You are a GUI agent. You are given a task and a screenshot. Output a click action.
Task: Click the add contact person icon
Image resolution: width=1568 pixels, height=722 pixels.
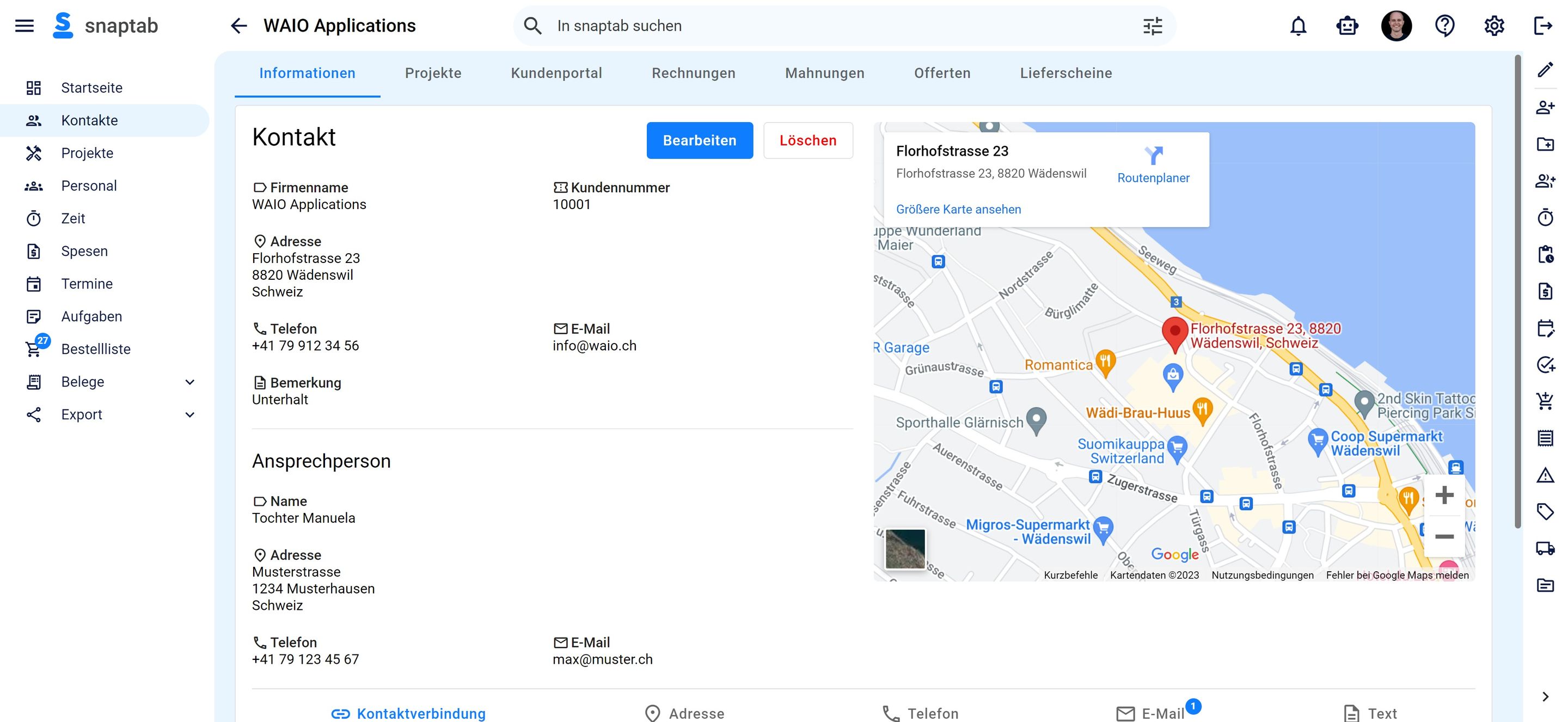tap(1546, 107)
